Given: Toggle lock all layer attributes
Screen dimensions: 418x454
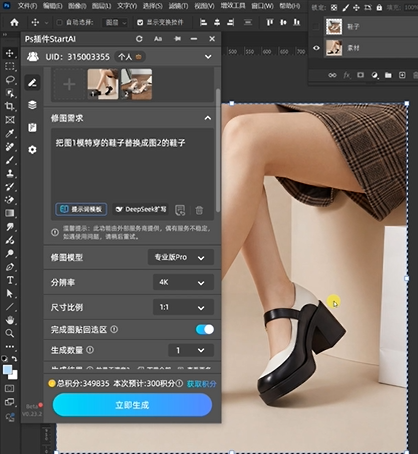Looking at the screenshot, I should pyautogui.click(x=379, y=7).
